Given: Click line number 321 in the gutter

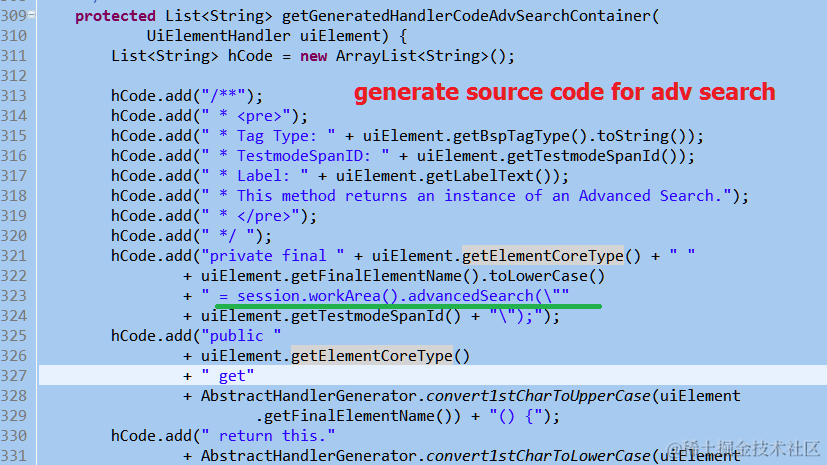Looking at the screenshot, I should click(14, 256).
